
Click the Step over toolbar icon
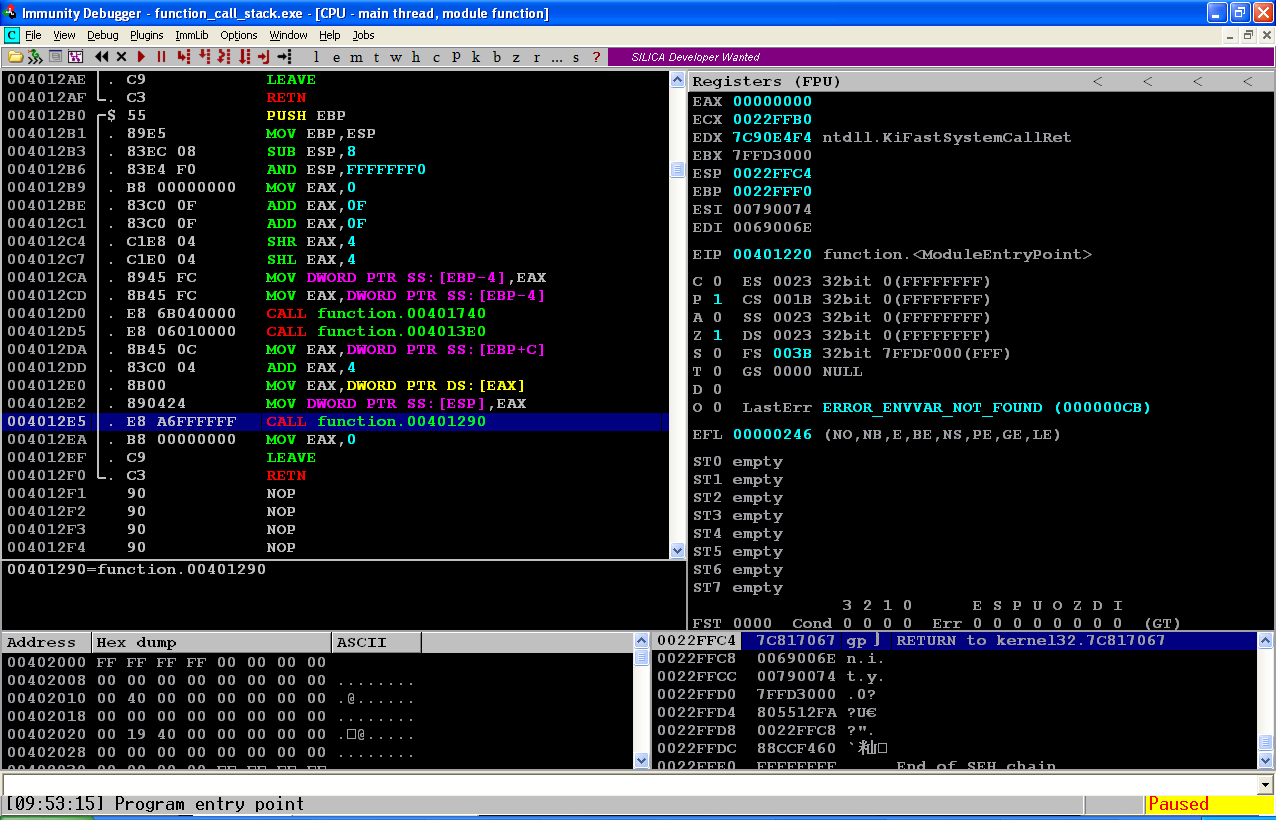coord(204,57)
